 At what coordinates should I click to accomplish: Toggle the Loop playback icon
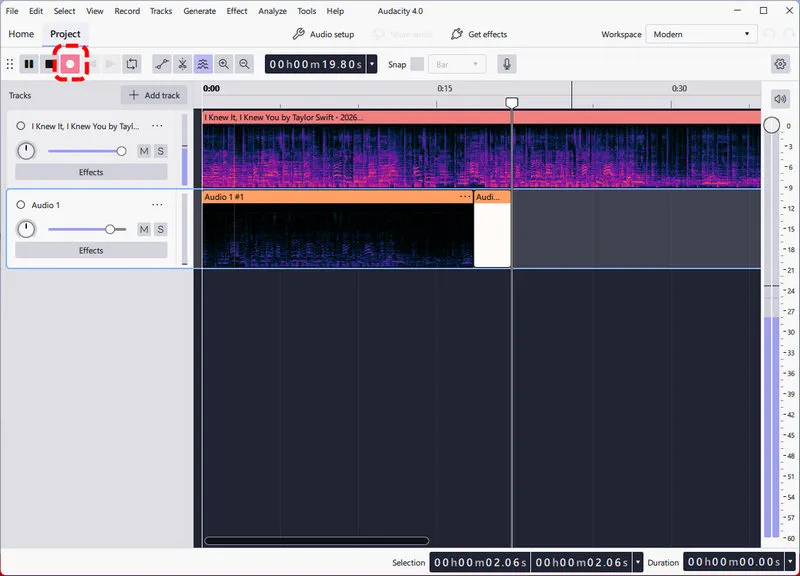pos(132,64)
